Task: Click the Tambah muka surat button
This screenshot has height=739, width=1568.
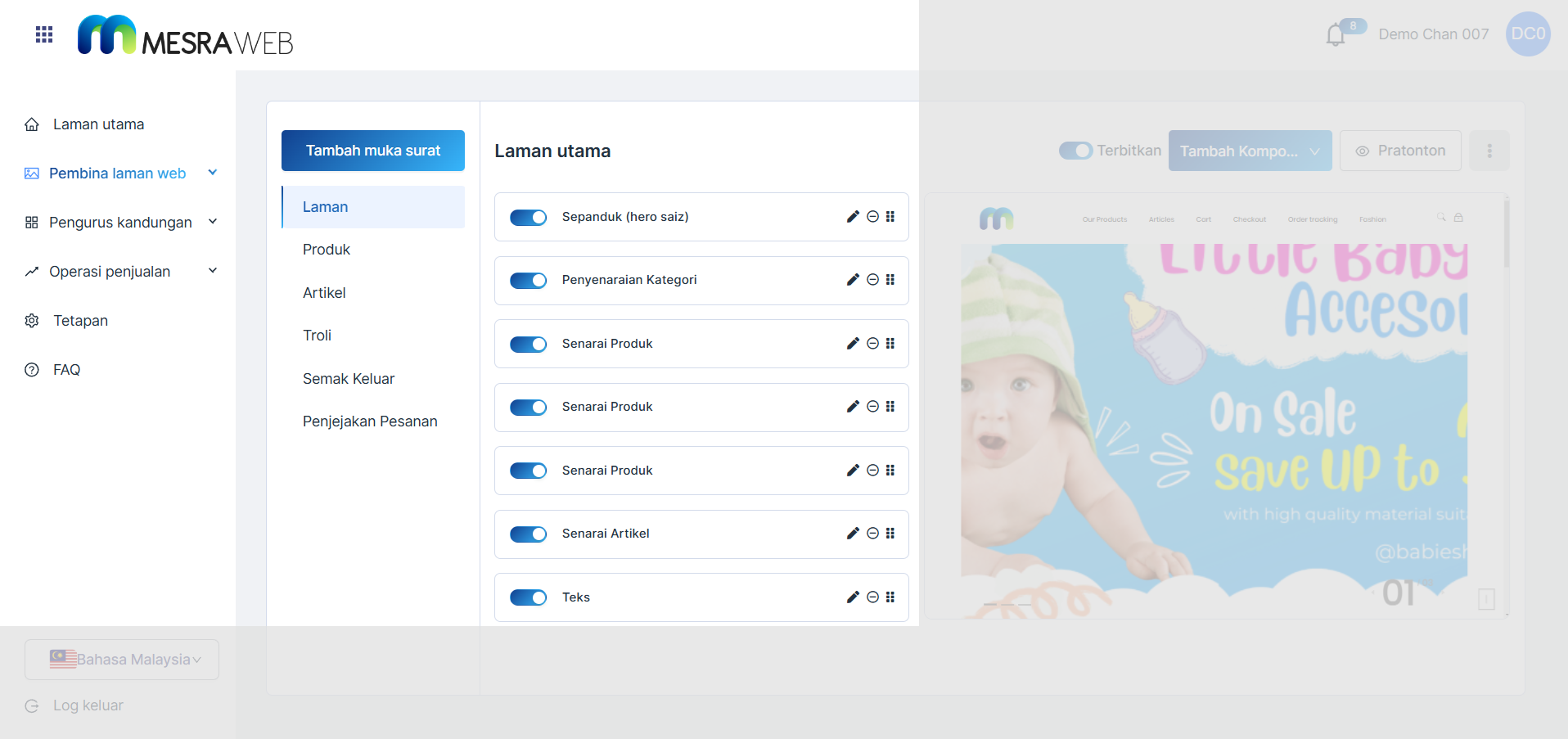Action: [x=373, y=151]
